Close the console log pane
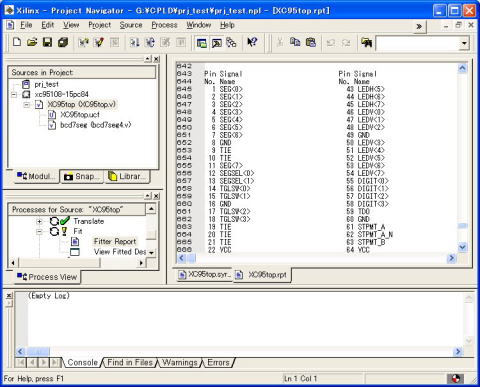Screen dimensions: 480x387 (9, 295)
